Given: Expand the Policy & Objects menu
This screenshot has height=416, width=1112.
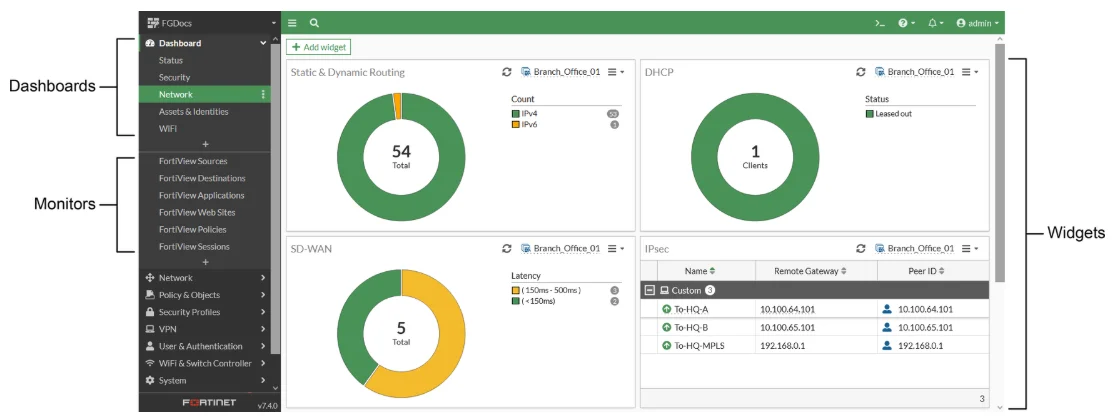Looking at the screenshot, I should click(x=204, y=295).
